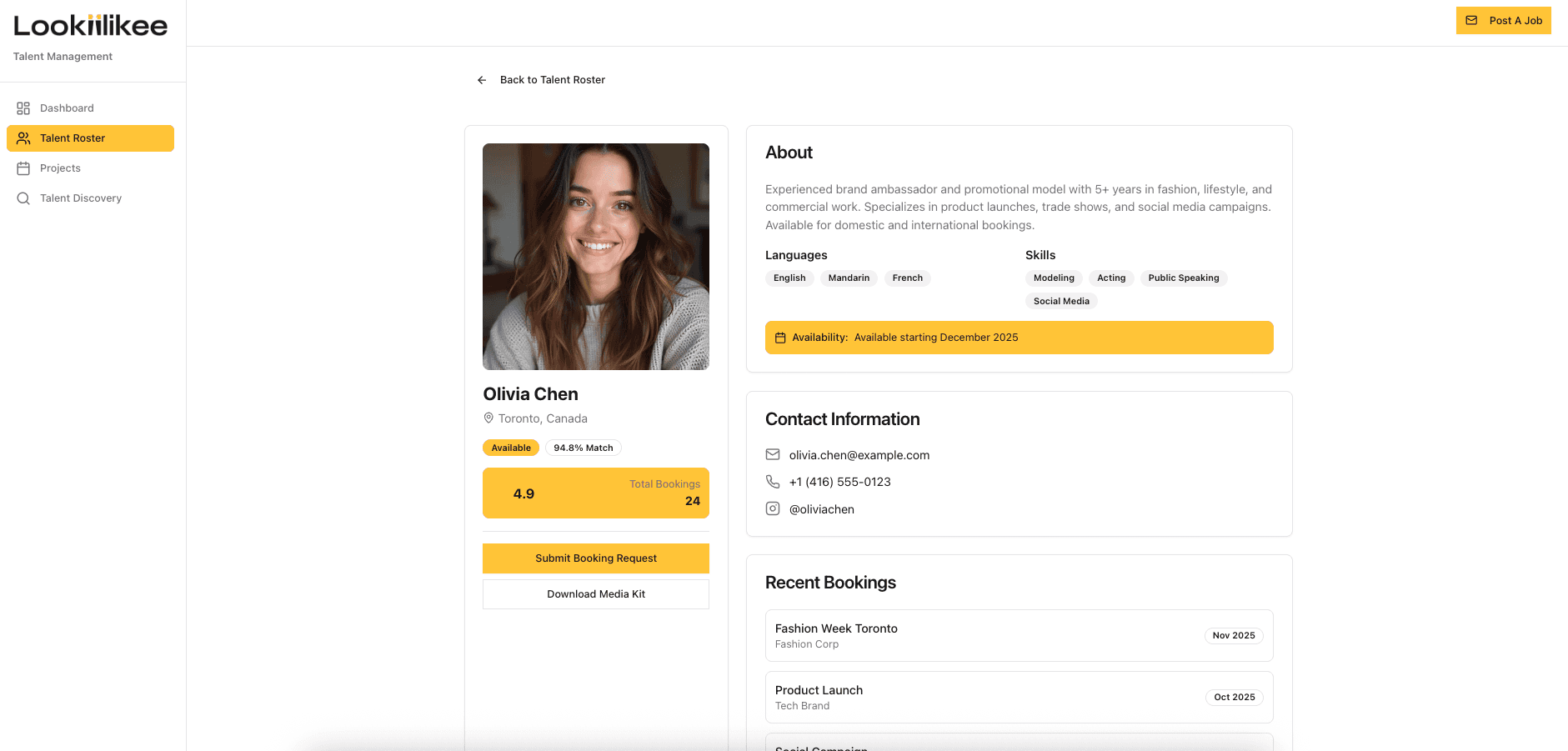Click the Public Speaking skill tag

1184,278
